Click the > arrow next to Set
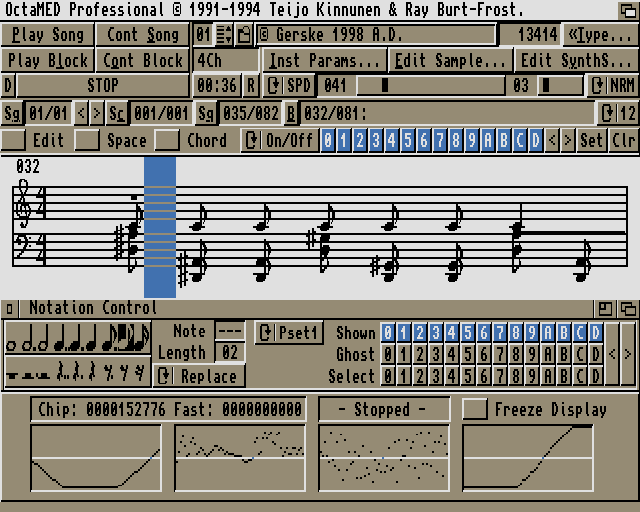Image resolution: width=640 pixels, height=512 pixels. pyautogui.click(x=568, y=140)
